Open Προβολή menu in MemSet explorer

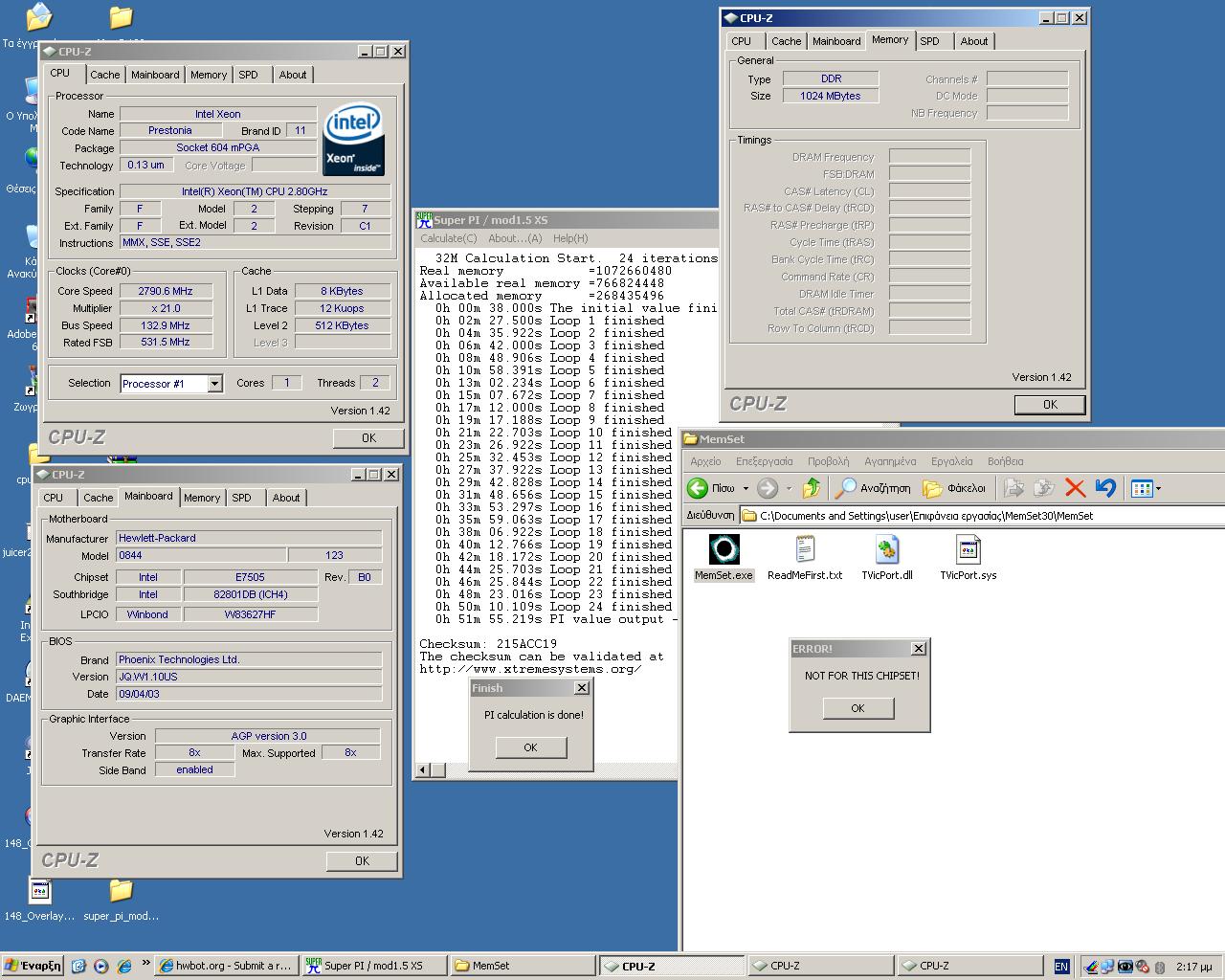[828, 461]
